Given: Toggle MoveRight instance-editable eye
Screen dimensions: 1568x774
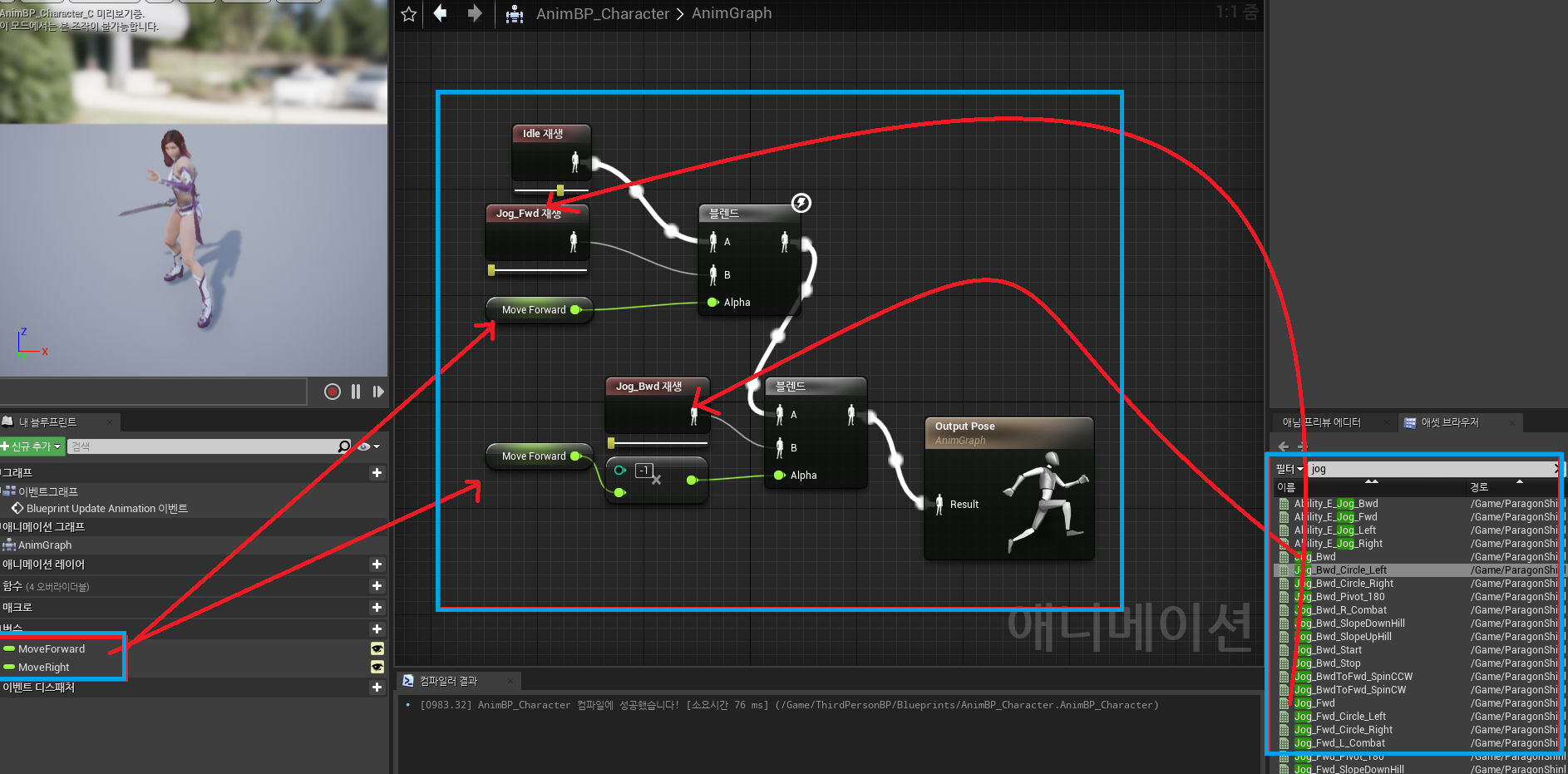Looking at the screenshot, I should pyautogui.click(x=377, y=667).
